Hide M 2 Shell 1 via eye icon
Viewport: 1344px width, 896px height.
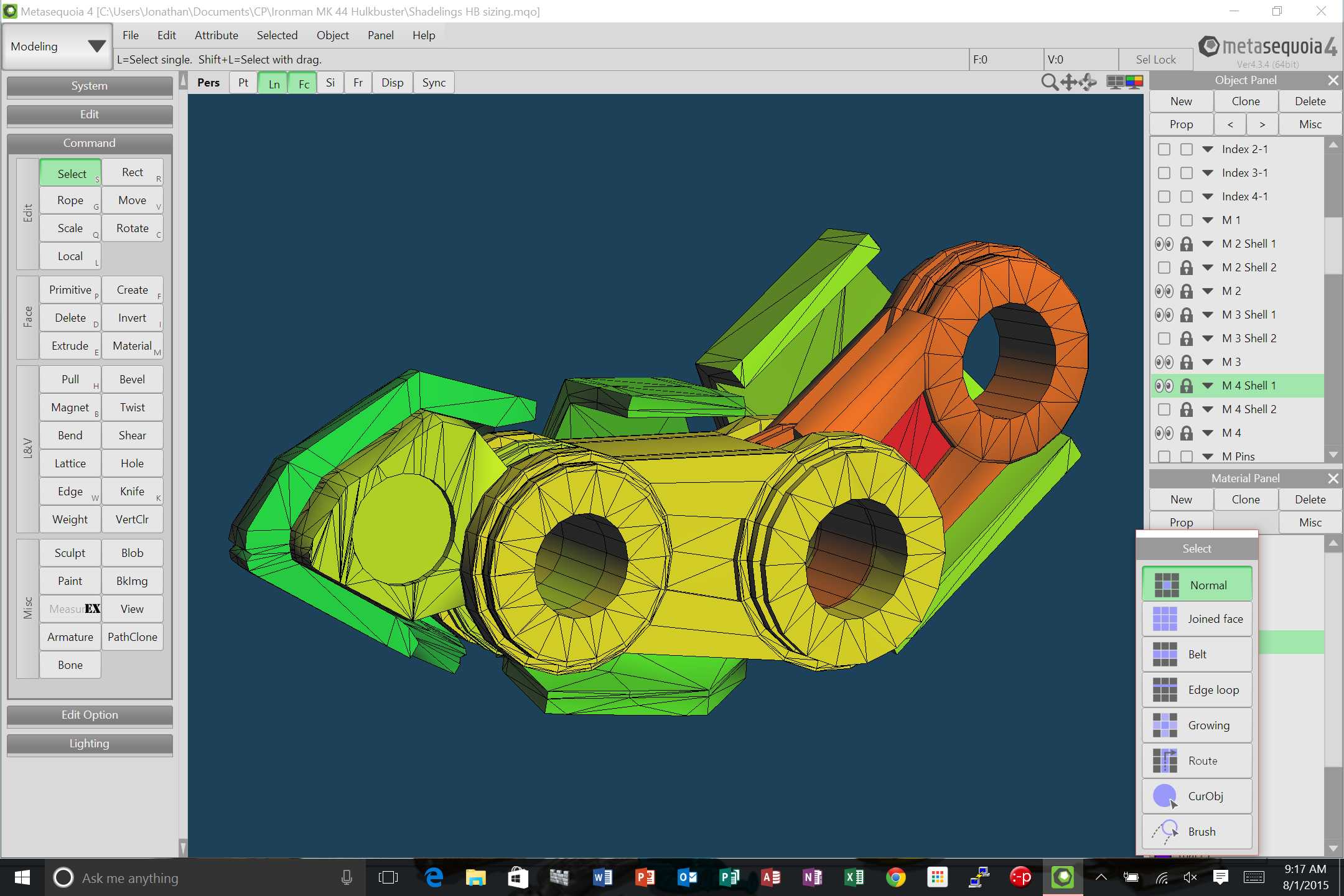(x=1164, y=244)
